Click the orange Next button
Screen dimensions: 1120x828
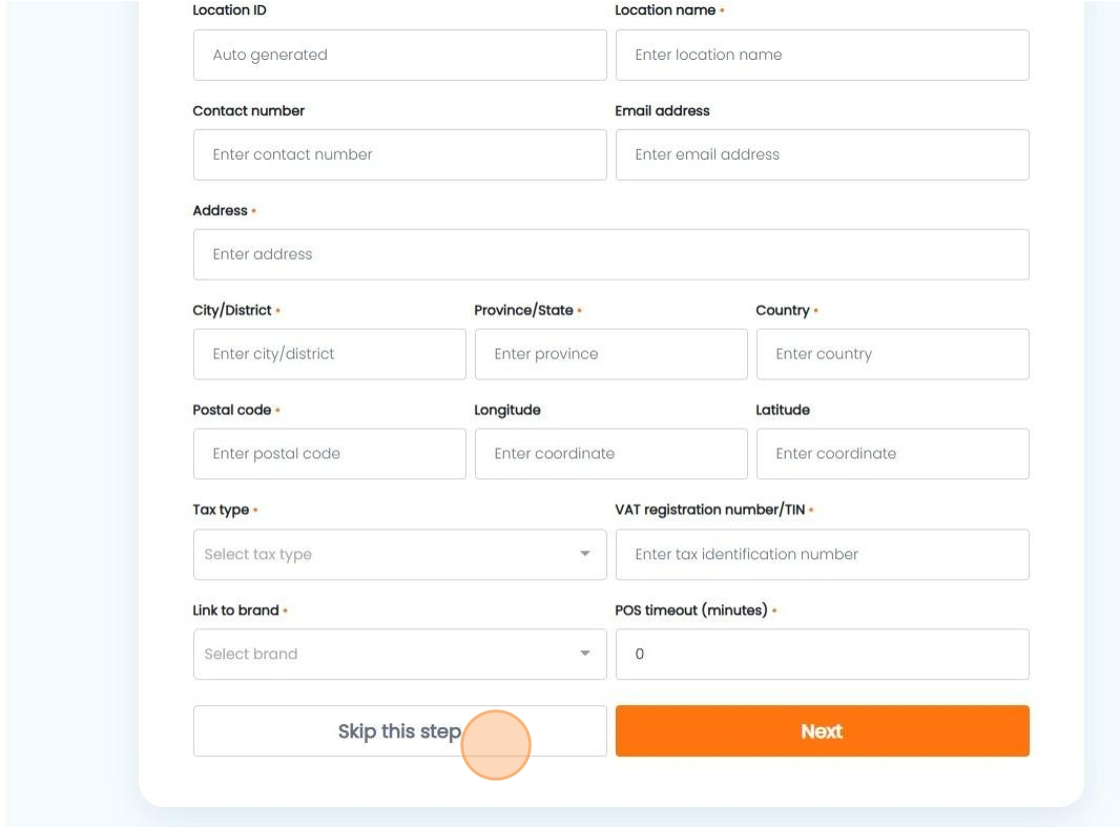point(822,731)
